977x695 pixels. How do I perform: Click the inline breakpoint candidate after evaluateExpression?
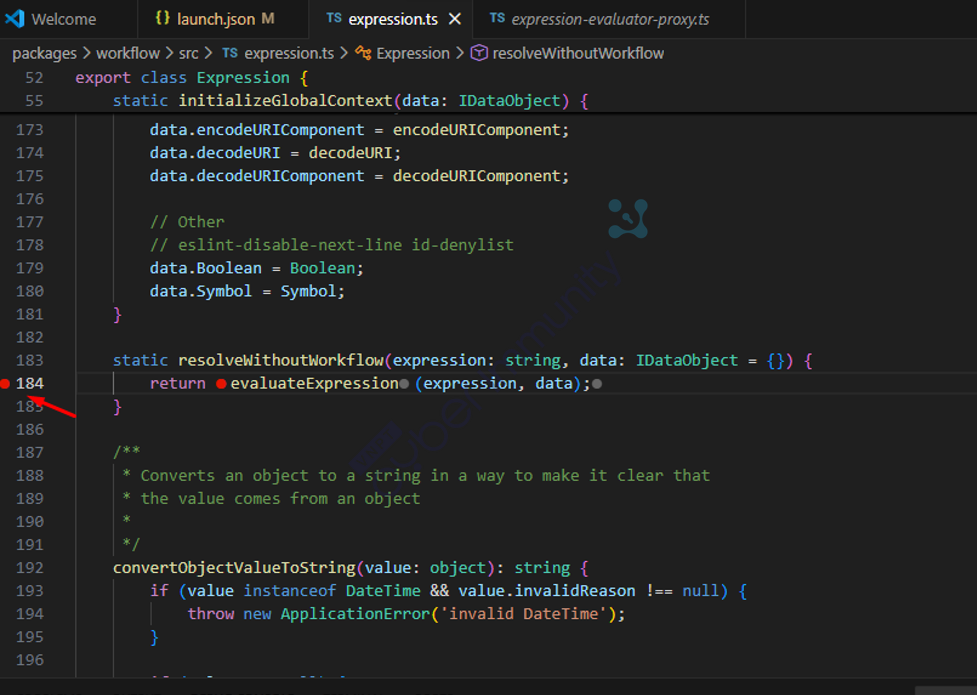pyautogui.click(x=404, y=384)
